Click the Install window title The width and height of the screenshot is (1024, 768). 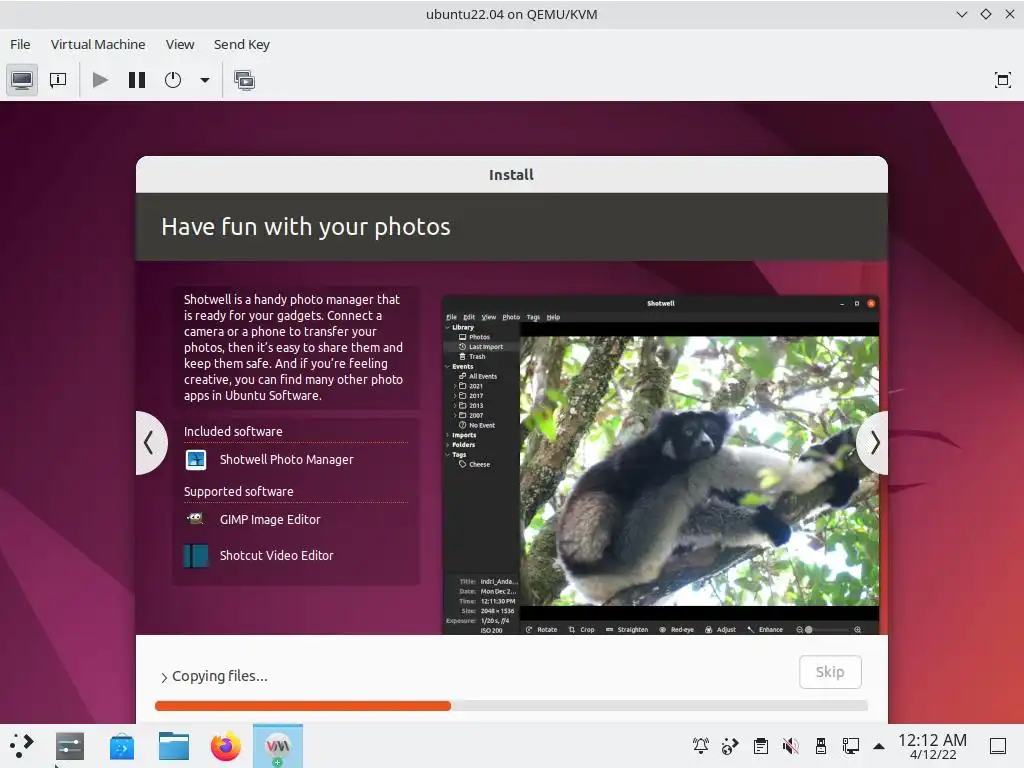coord(511,175)
